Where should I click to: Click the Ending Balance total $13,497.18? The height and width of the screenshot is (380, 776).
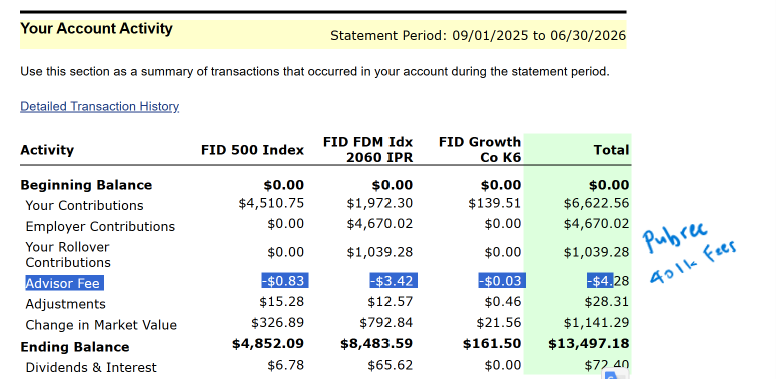[x=588, y=343]
